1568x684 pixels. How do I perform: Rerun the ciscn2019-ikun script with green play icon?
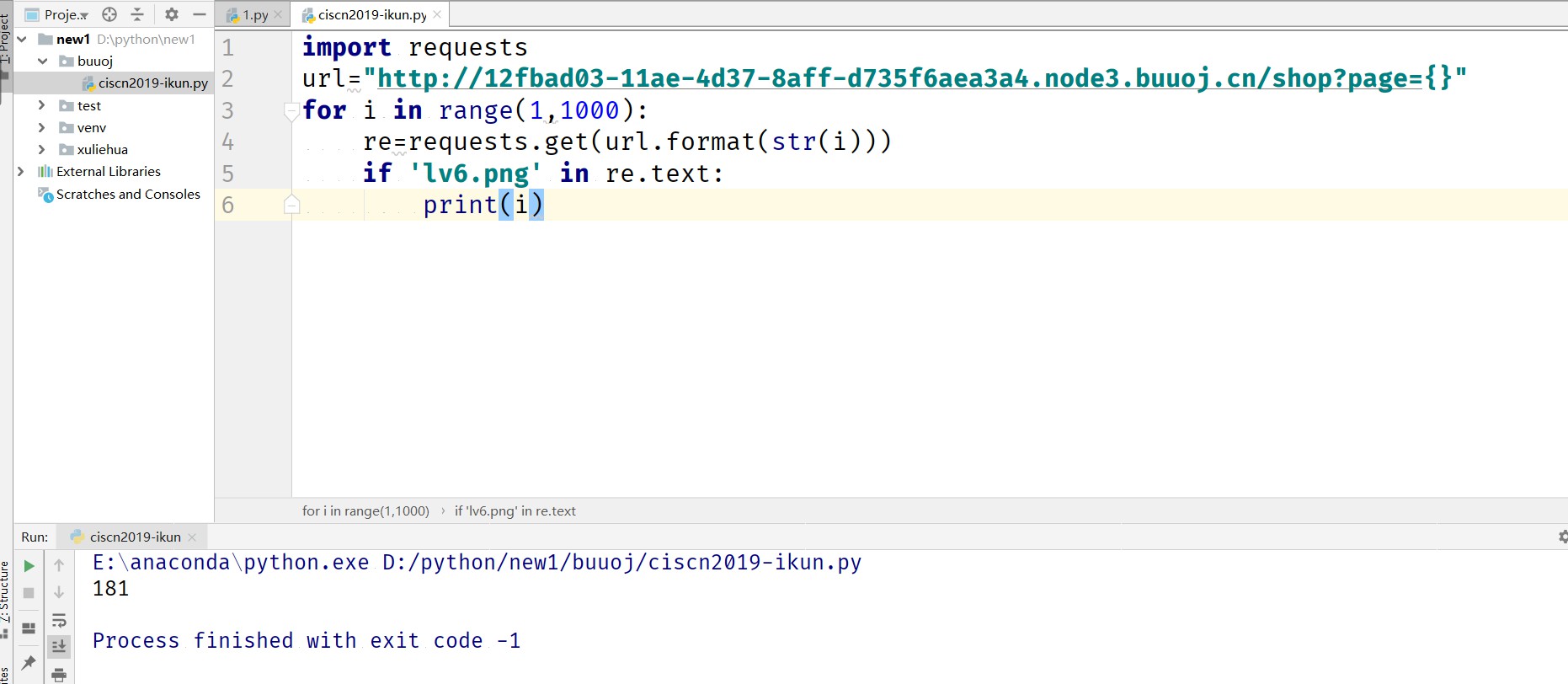pyautogui.click(x=29, y=566)
